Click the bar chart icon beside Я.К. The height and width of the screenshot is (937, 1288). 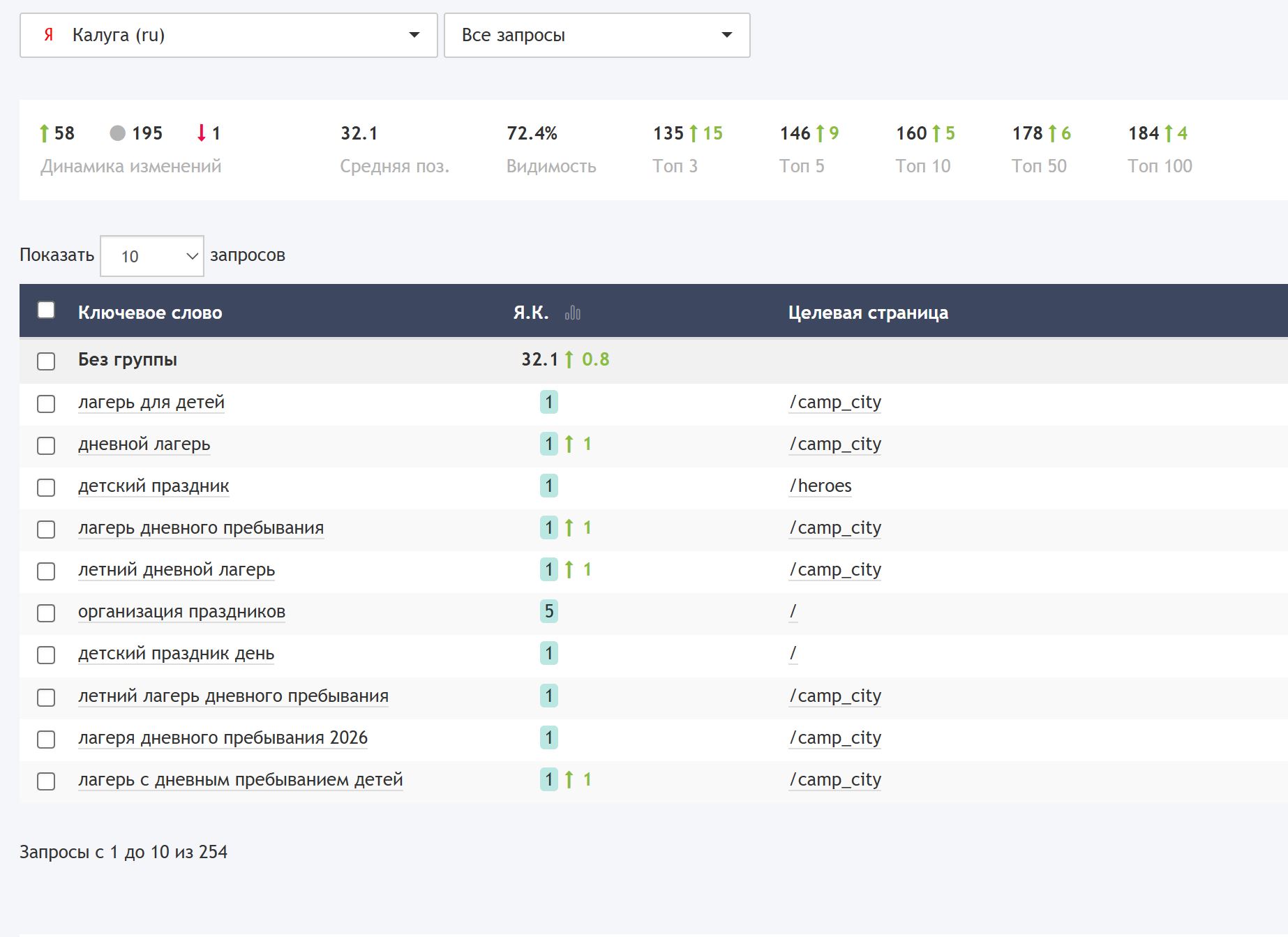point(573,313)
